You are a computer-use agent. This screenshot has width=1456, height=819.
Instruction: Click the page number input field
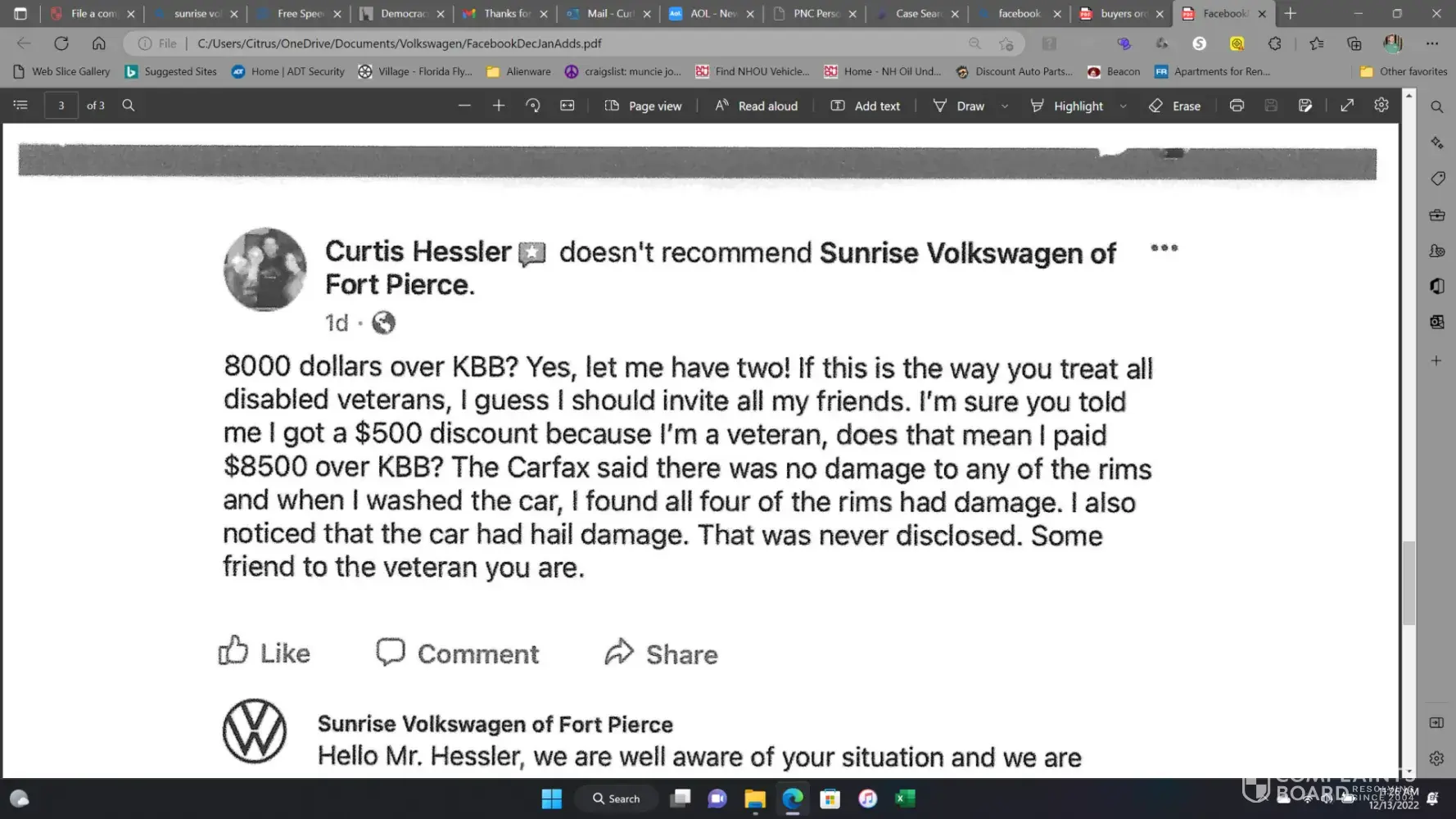click(x=61, y=106)
